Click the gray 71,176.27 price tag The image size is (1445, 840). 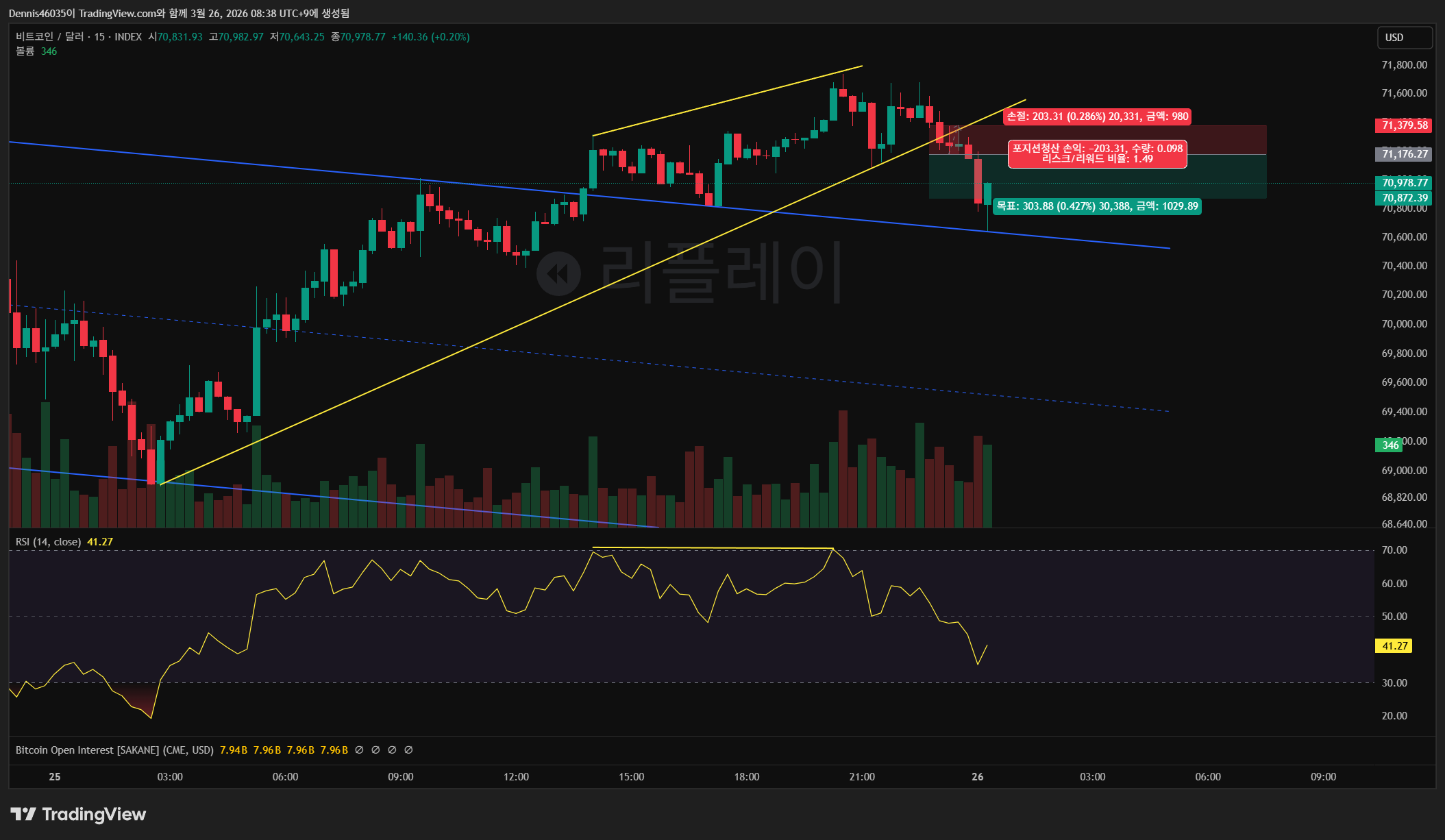click(1404, 154)
